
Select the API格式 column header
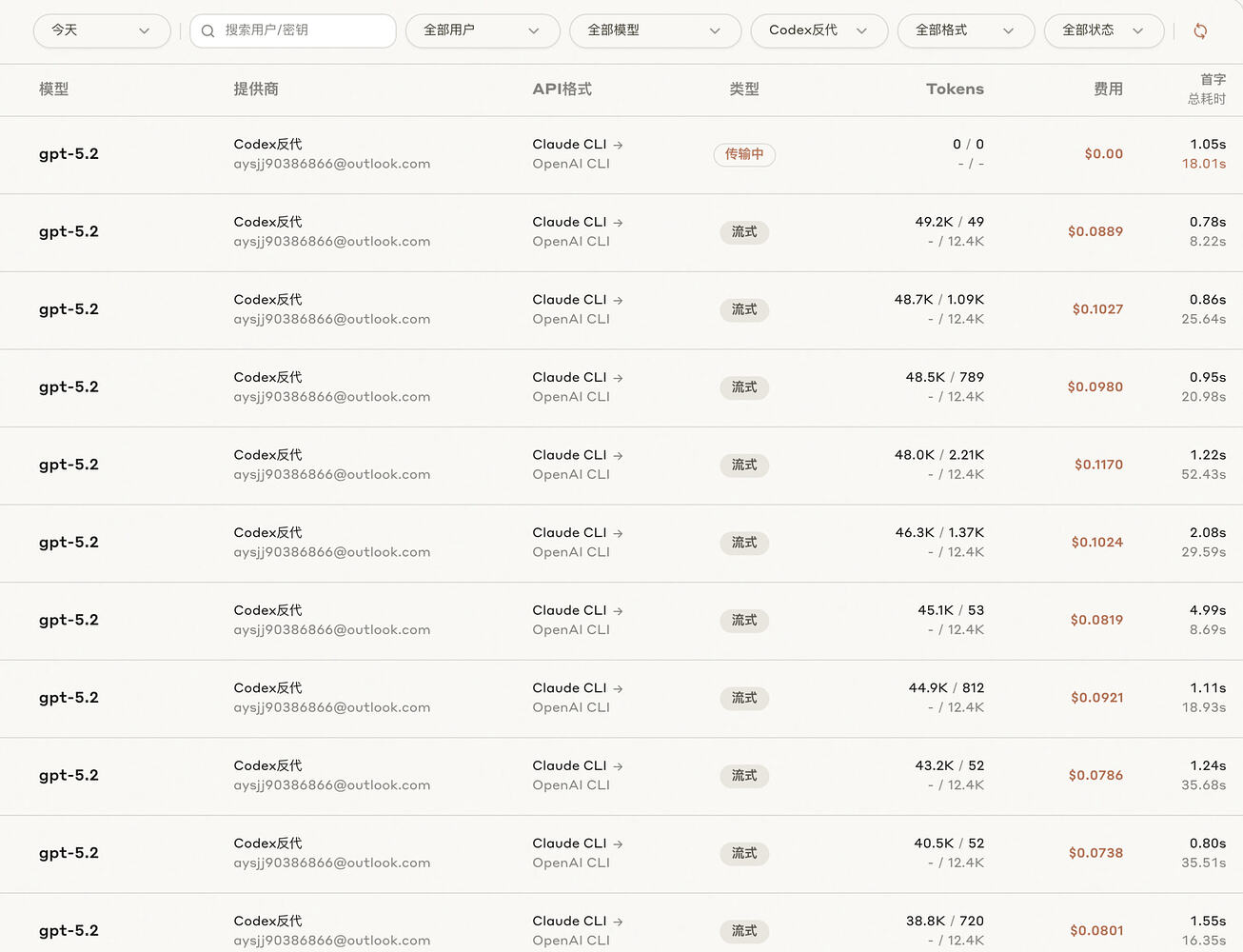coord(562,89)
